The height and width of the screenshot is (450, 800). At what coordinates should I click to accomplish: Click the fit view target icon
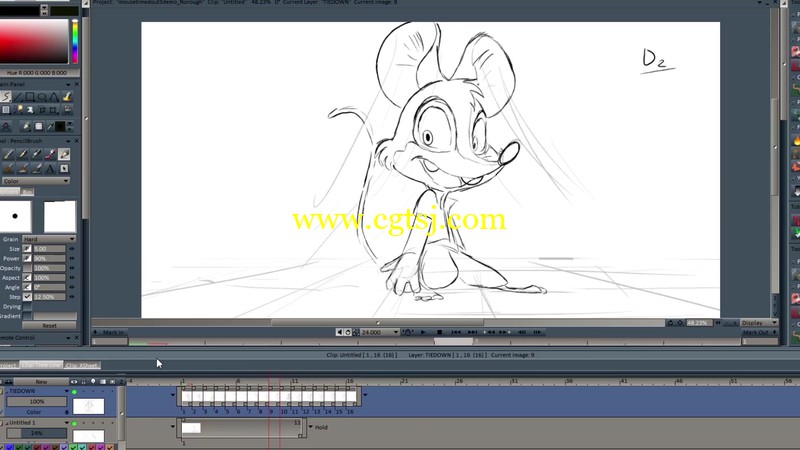[680, 323]
